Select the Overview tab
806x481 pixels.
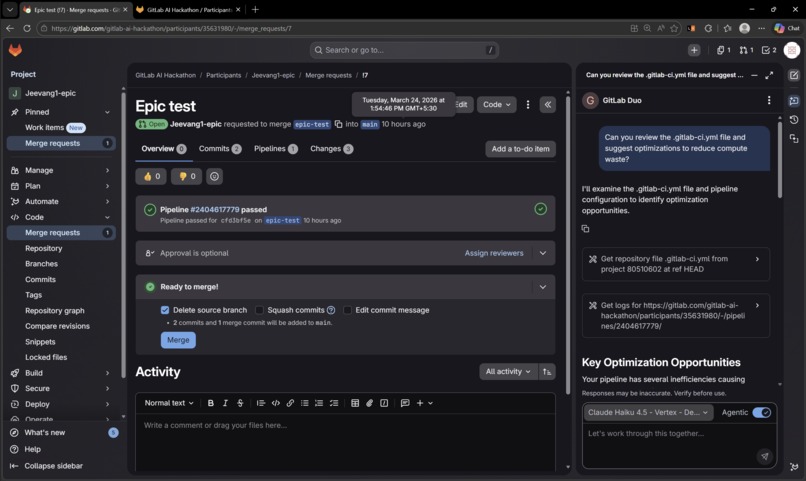point(163,149)
